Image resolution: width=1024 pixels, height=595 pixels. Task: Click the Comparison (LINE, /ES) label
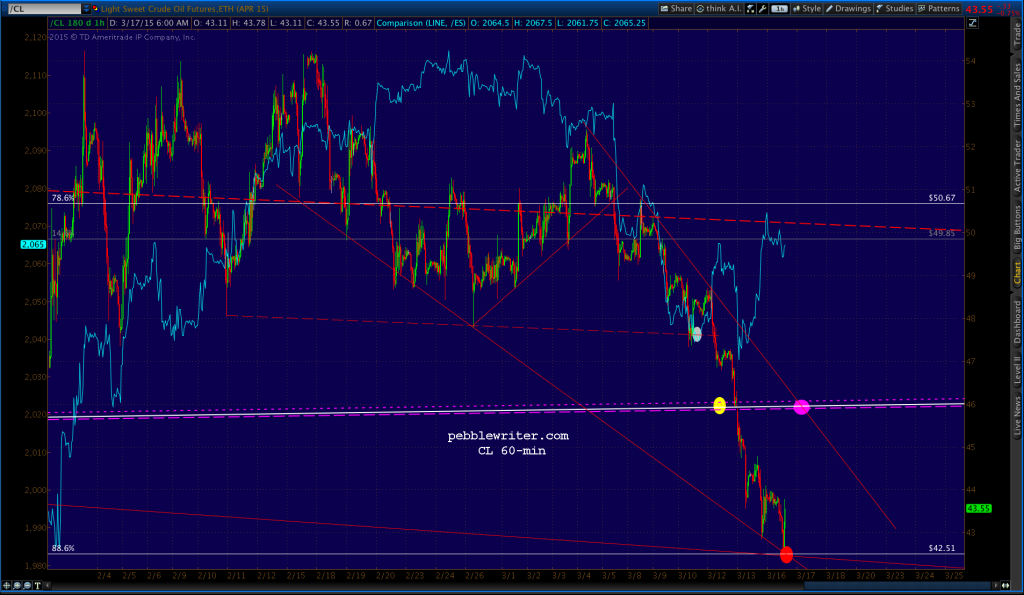421,23
